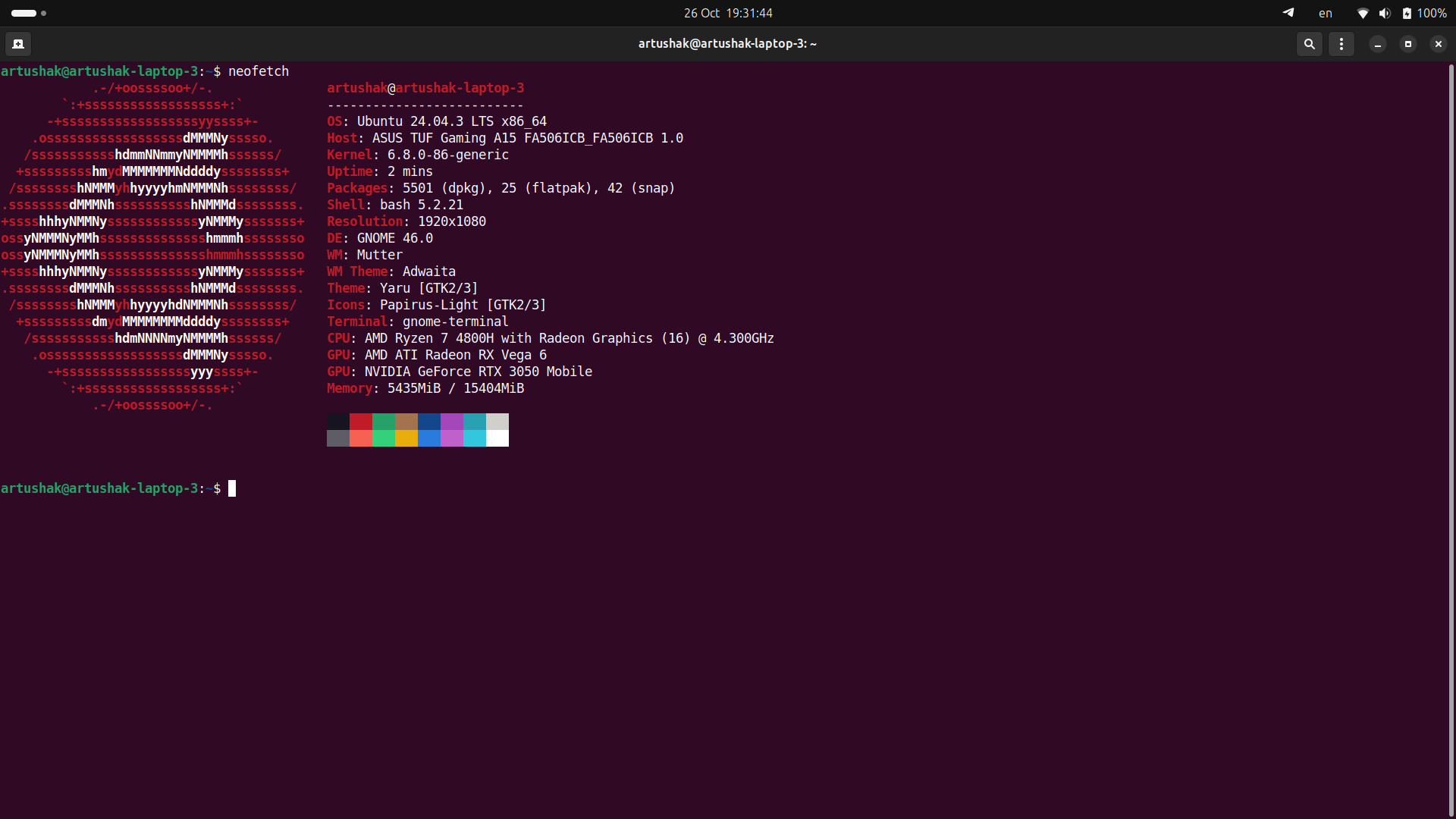Click the bright white color block
The image size is (1456, 819).
tap(497, 438)
